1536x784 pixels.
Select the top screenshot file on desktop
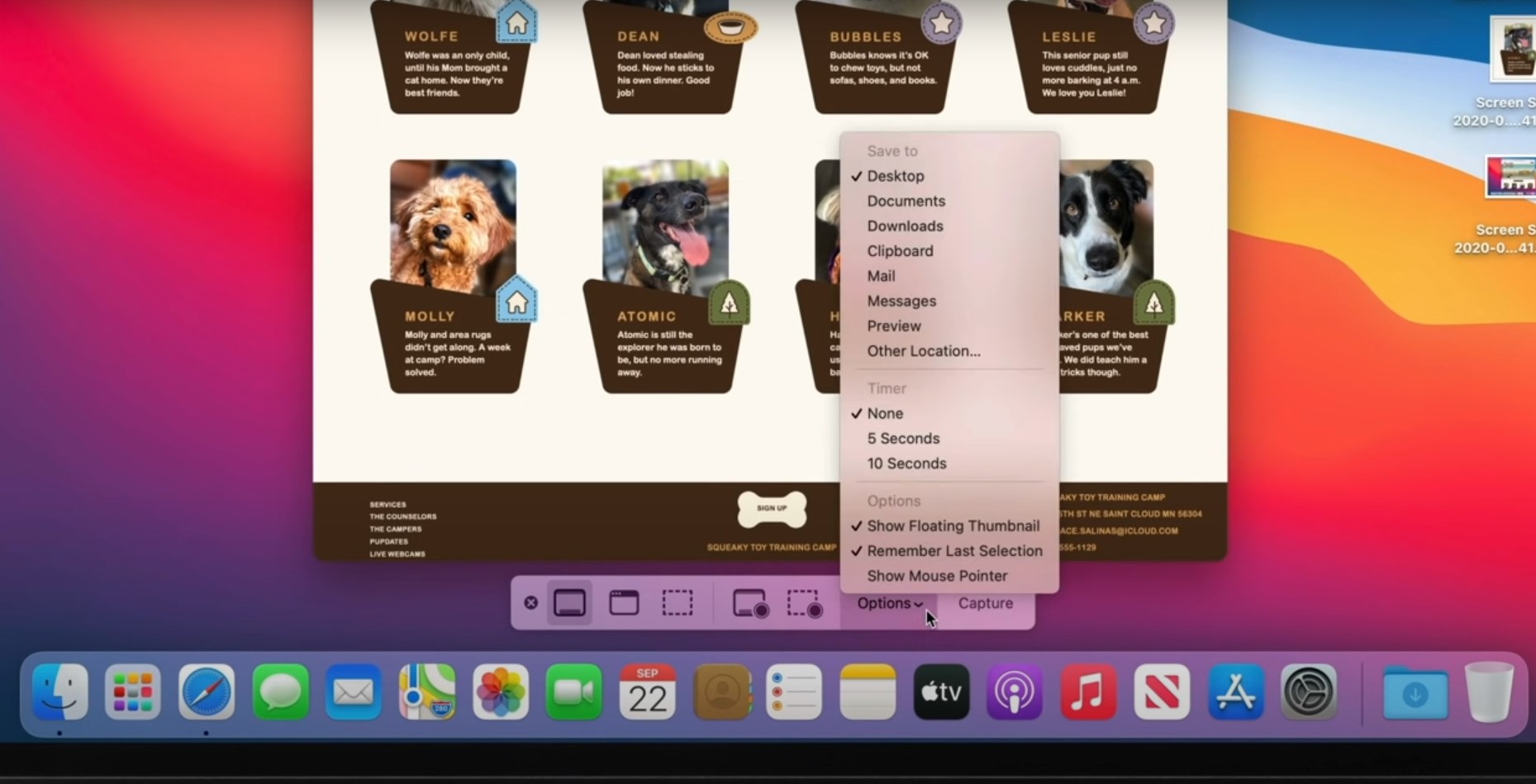point(1513,48)
